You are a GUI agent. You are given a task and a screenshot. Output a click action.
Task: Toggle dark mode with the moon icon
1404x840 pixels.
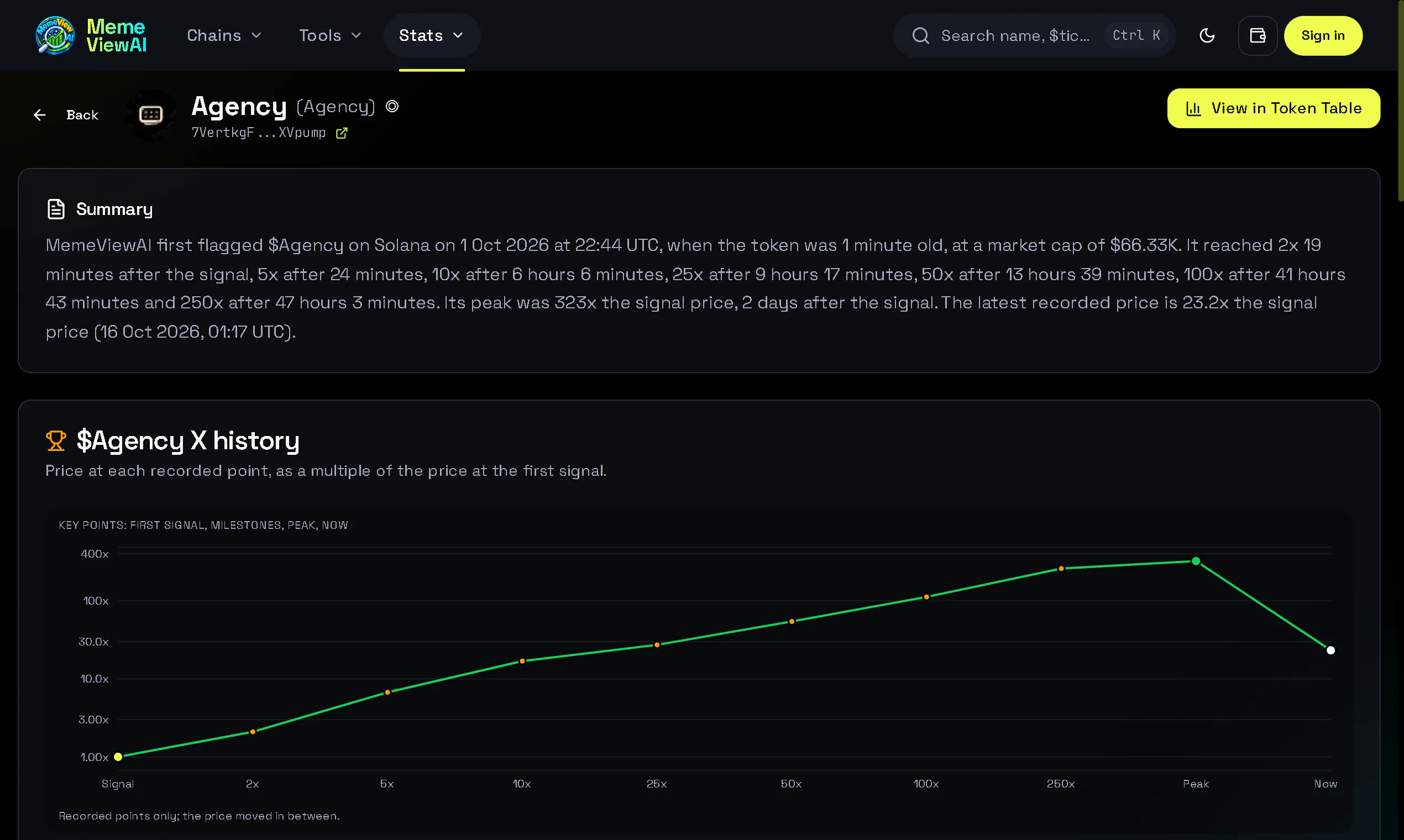tap(1207, 35)
